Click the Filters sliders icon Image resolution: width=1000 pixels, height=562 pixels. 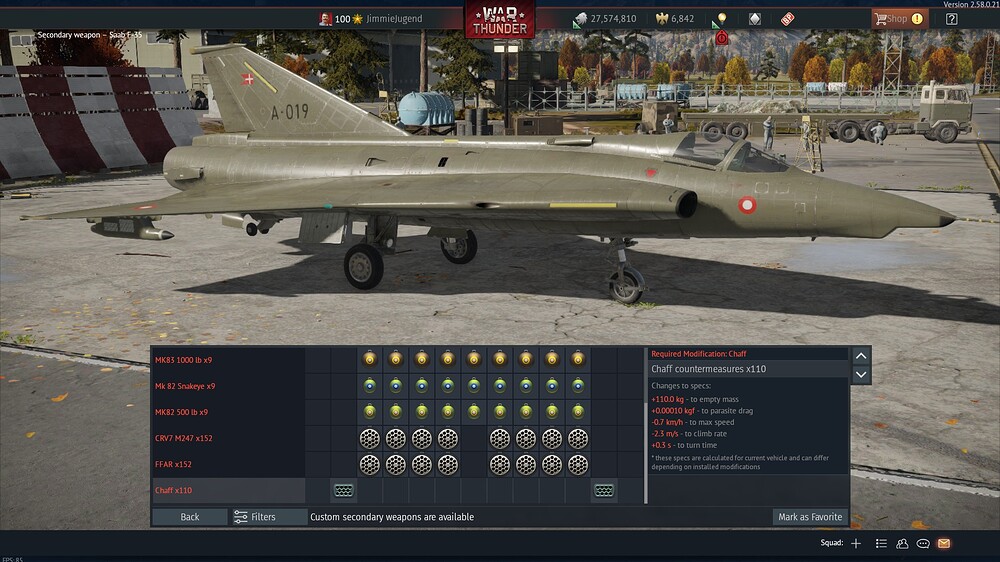[240, 517]
